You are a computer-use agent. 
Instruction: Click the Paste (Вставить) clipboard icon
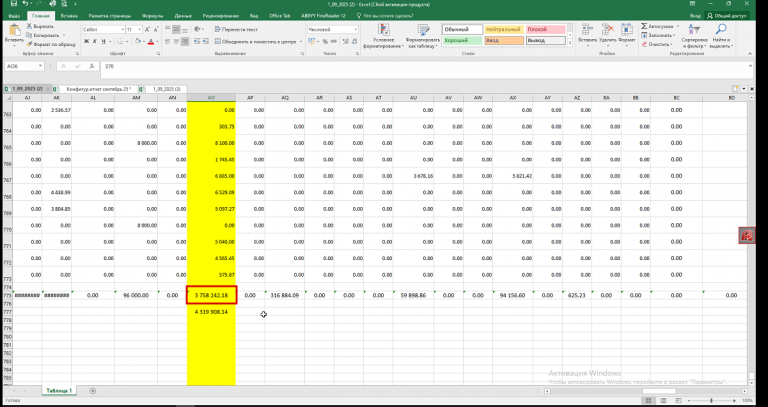[14, 30]
